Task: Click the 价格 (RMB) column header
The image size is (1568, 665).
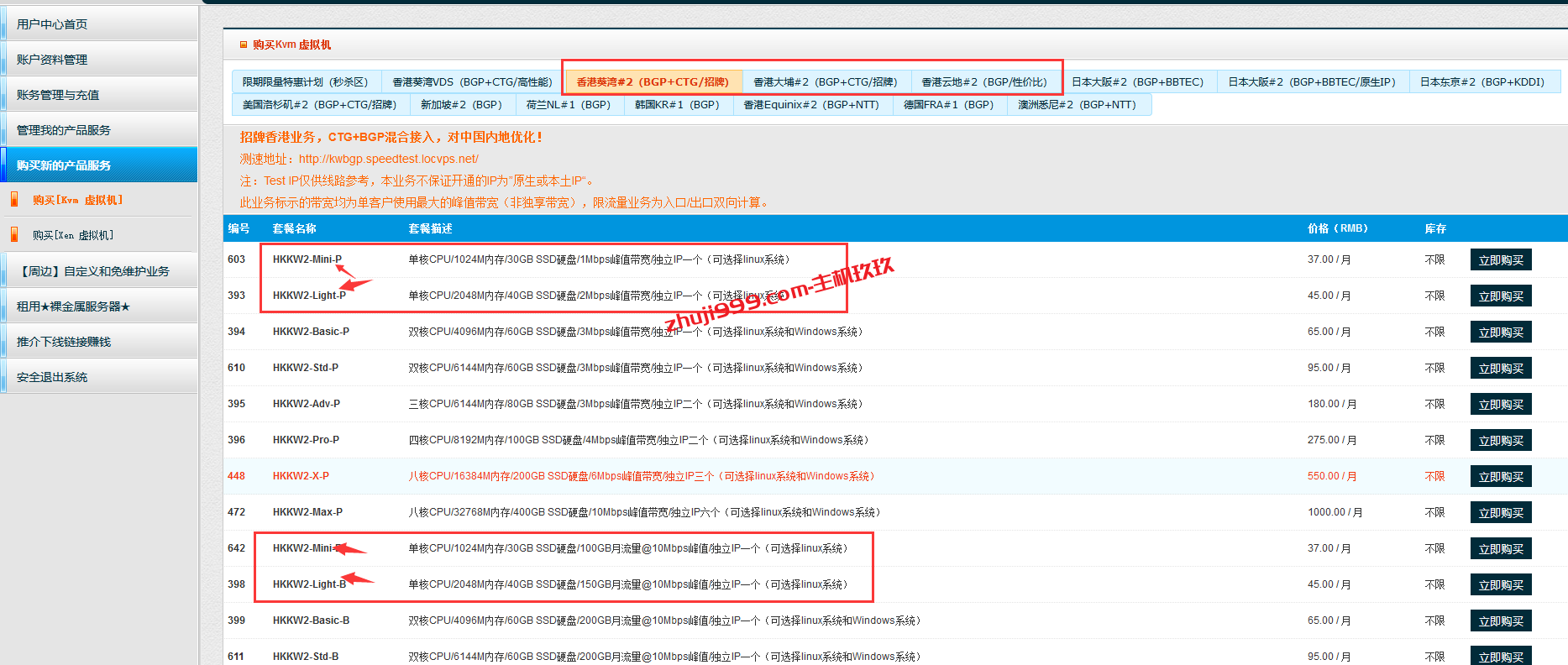Action: coord(1338,228)
